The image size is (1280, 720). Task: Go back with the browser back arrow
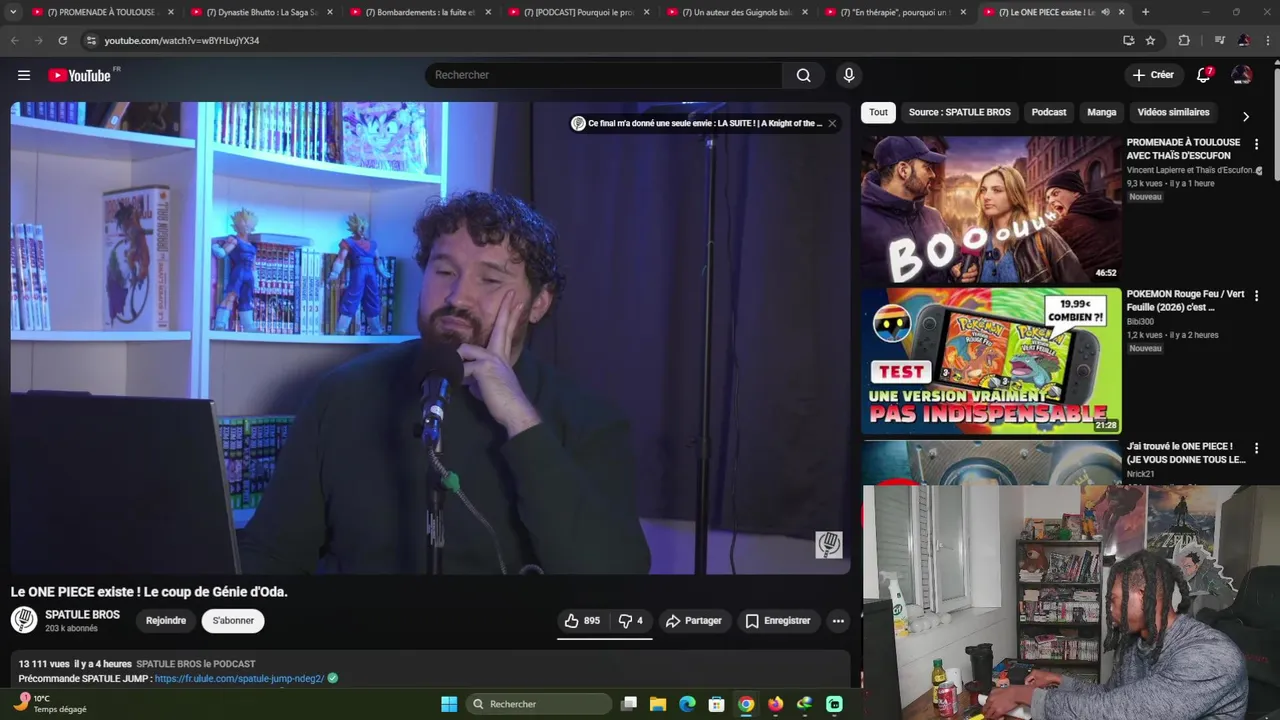14,40
